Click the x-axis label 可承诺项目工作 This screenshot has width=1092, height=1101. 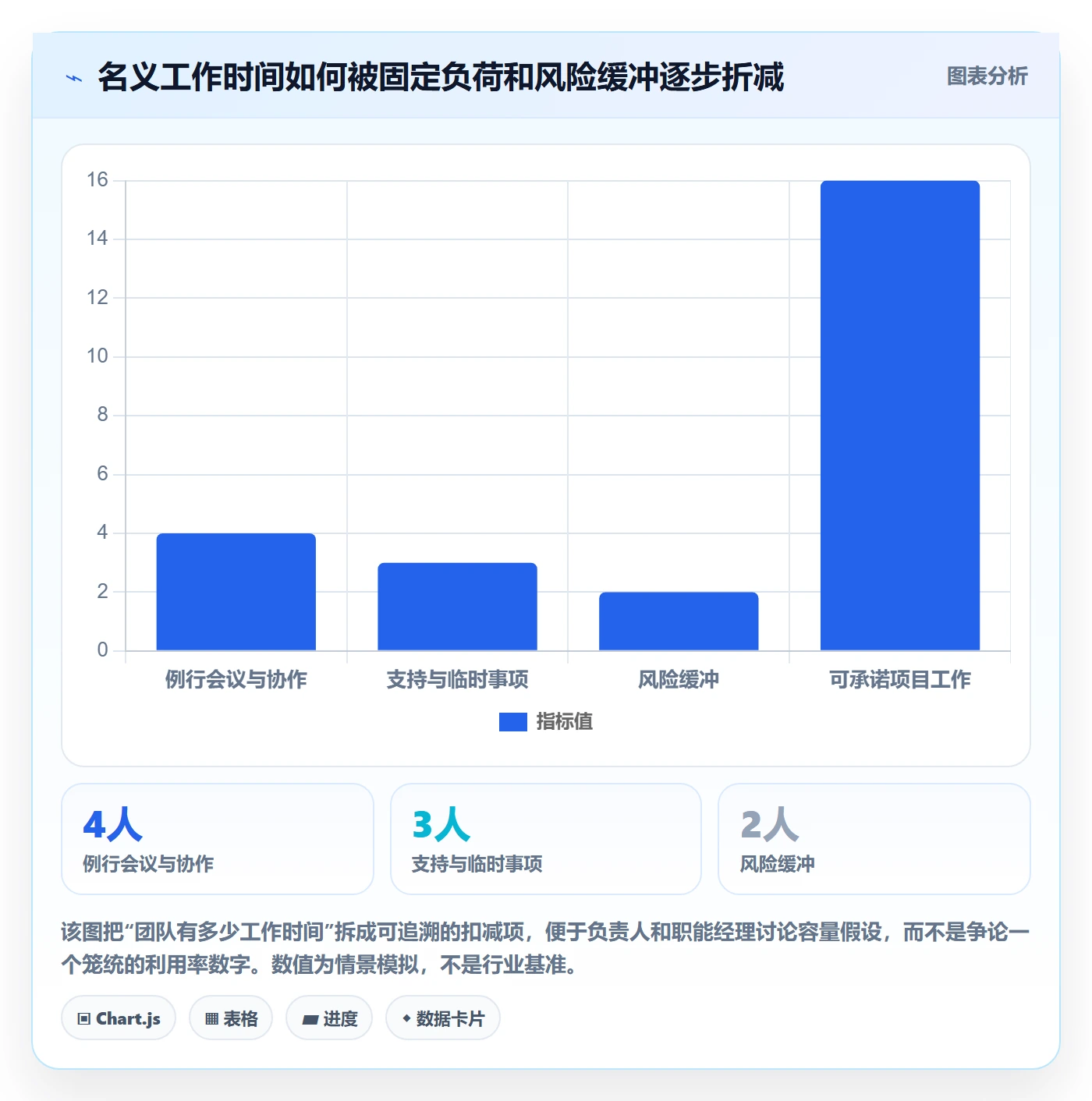click(x=900, y=680)
